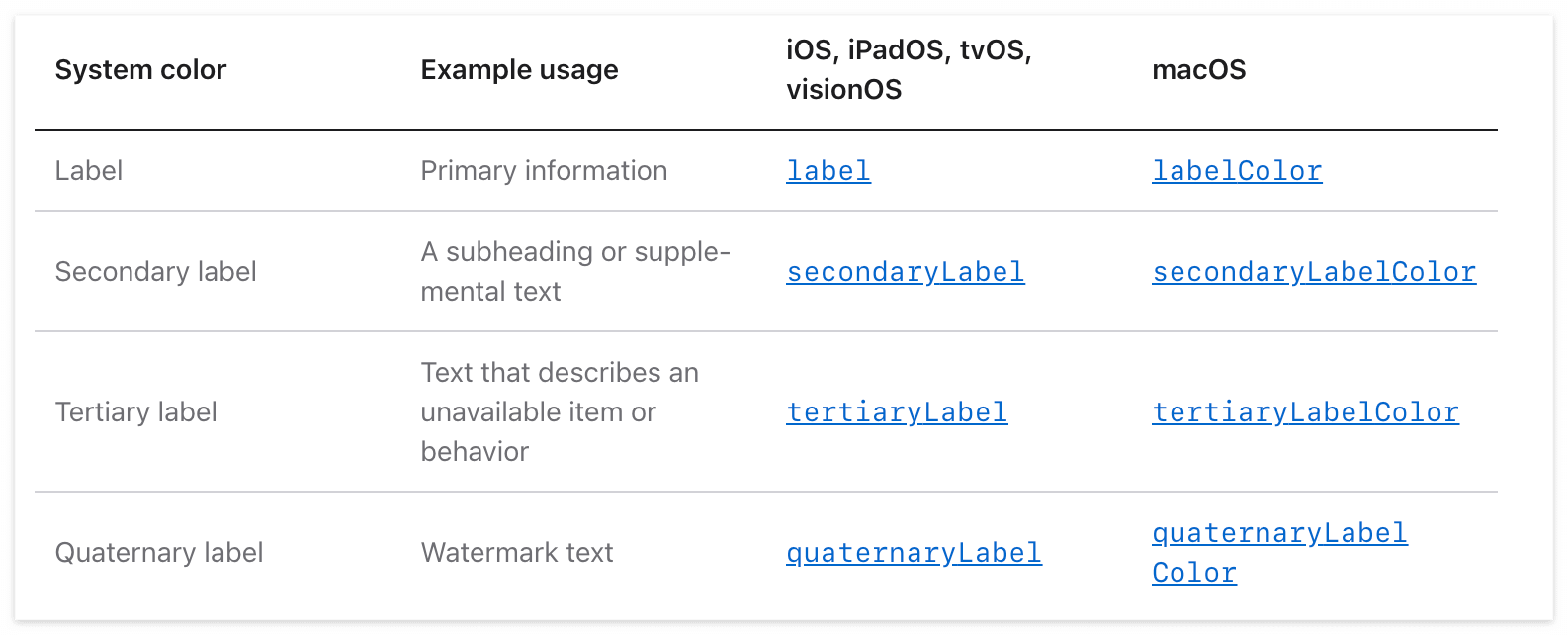The height and width of the screenshot is (635, 1568).
Task: Open the tertiaryLabel documentation link
Action: click(x=897, y=412)
